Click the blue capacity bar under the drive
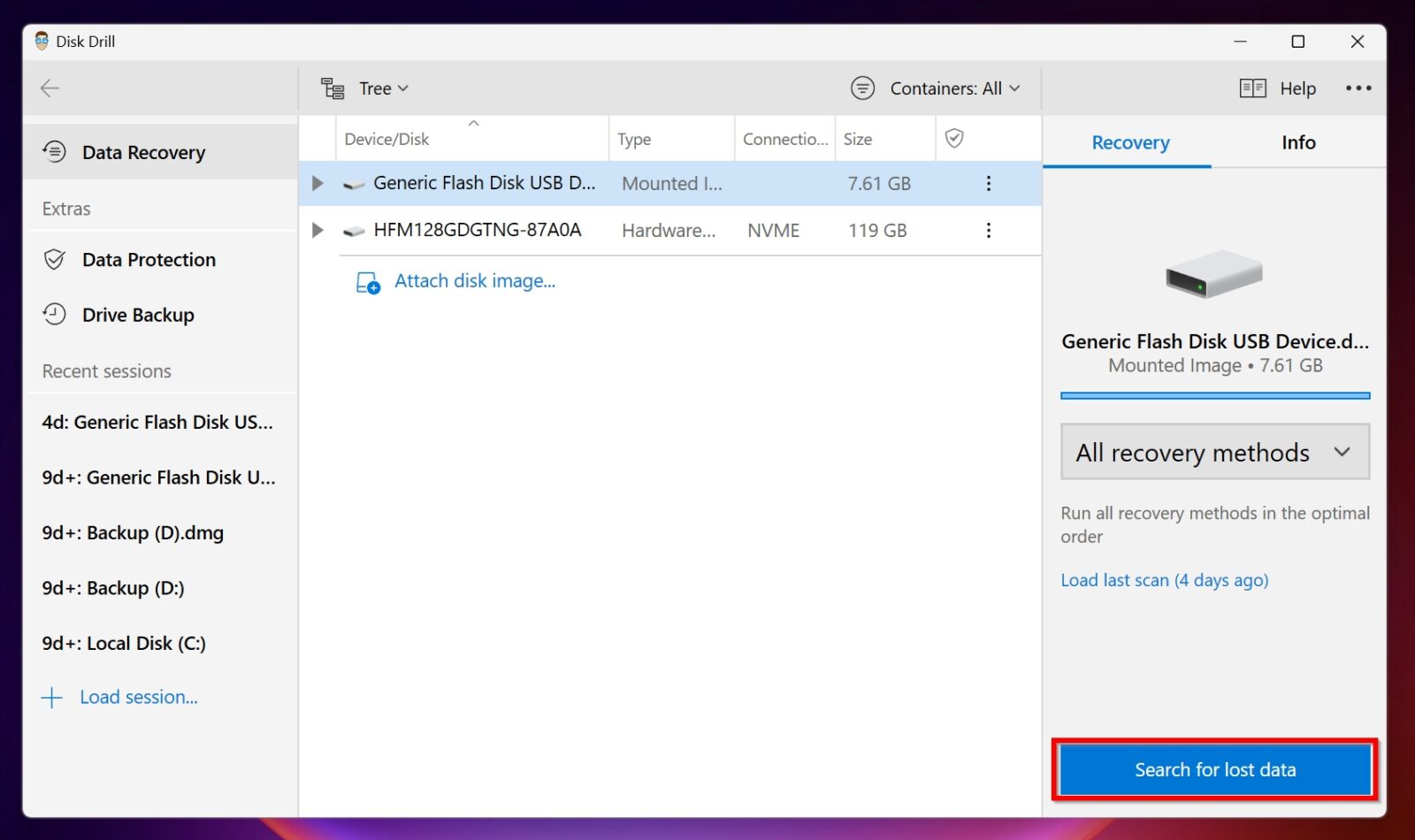This screenshot has height=840, width=1415. click(x=1213, y=395)
